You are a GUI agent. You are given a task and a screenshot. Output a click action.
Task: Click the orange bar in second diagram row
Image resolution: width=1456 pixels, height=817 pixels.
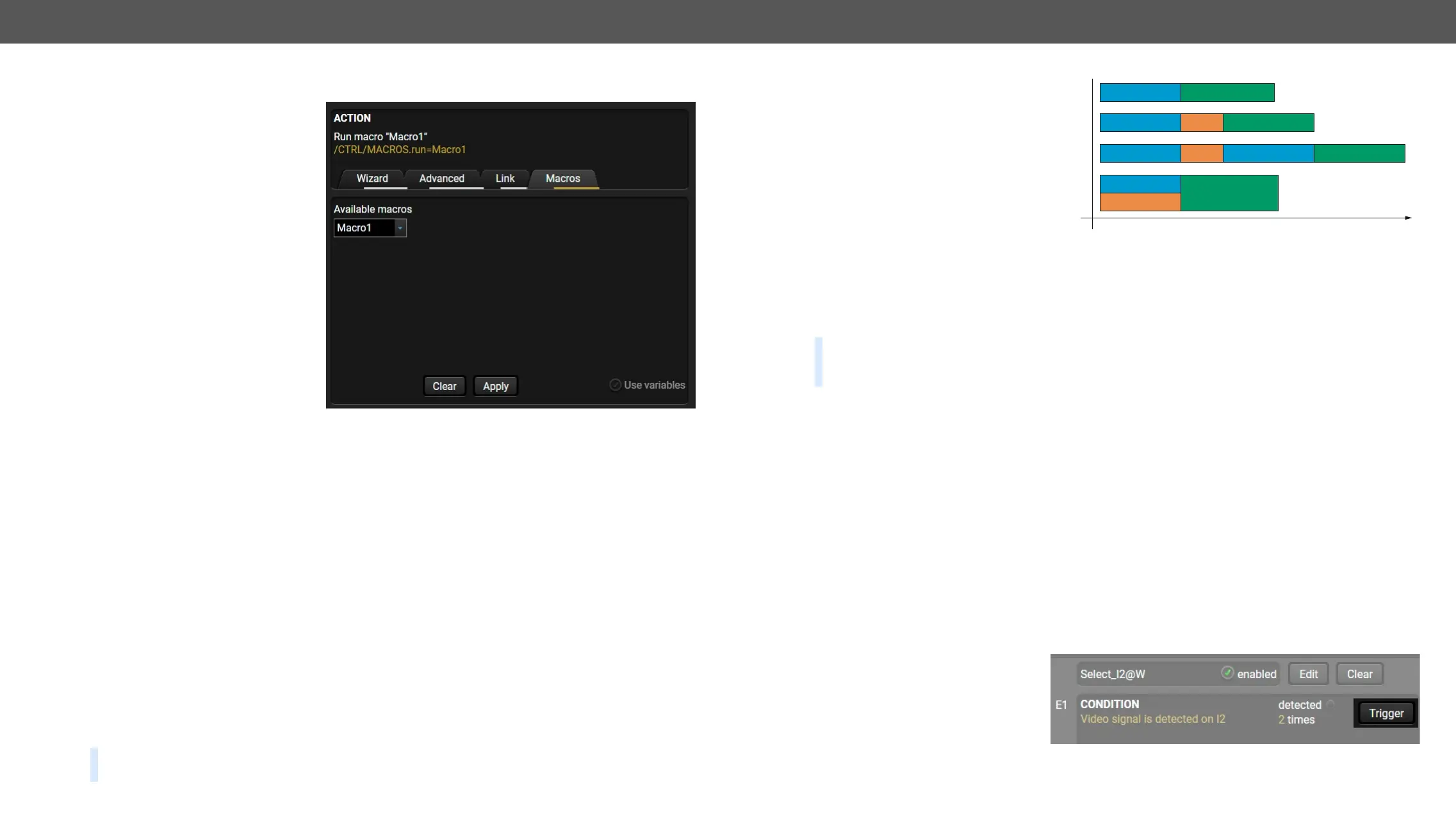pos(1201,122)
